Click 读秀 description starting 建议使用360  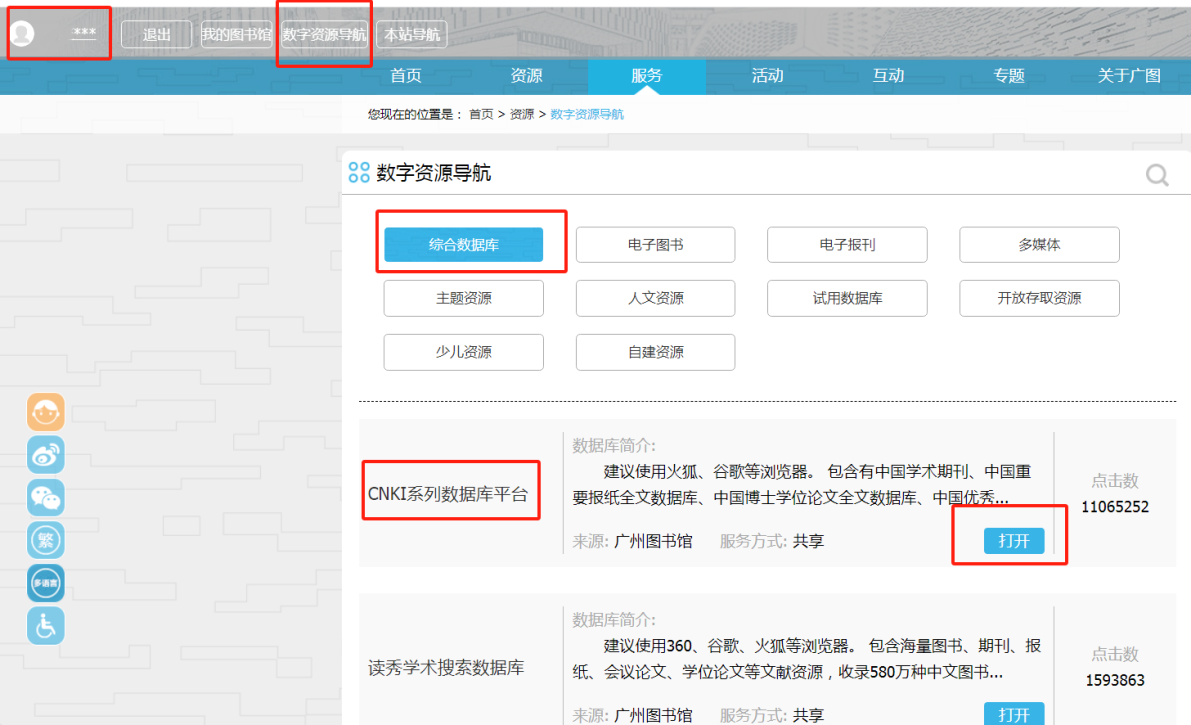807,659
